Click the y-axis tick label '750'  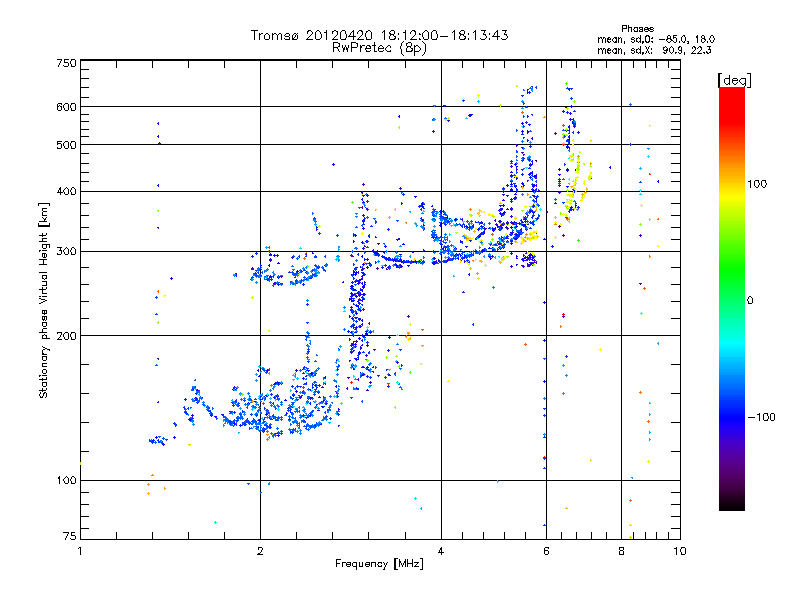click(x=66, y=63)
